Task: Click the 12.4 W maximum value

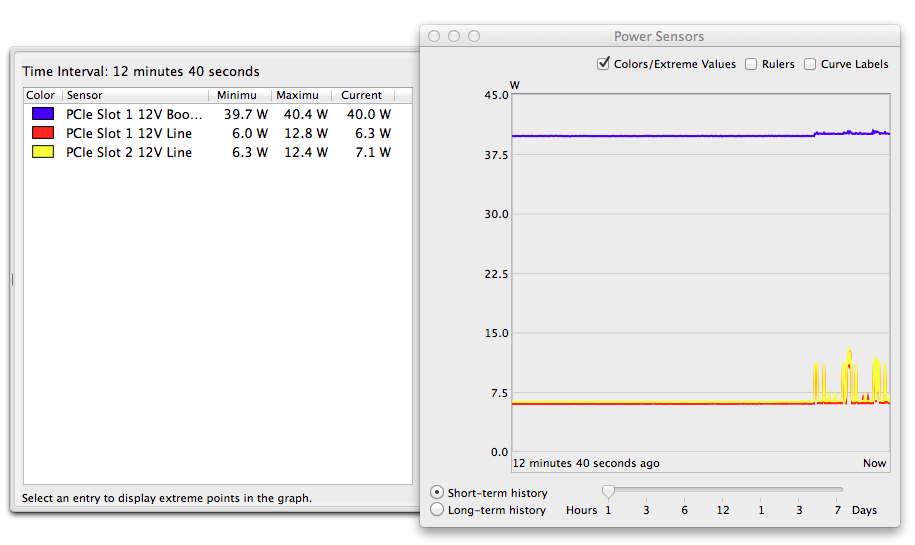Action: pyautogui.click(x=306, y=152)
